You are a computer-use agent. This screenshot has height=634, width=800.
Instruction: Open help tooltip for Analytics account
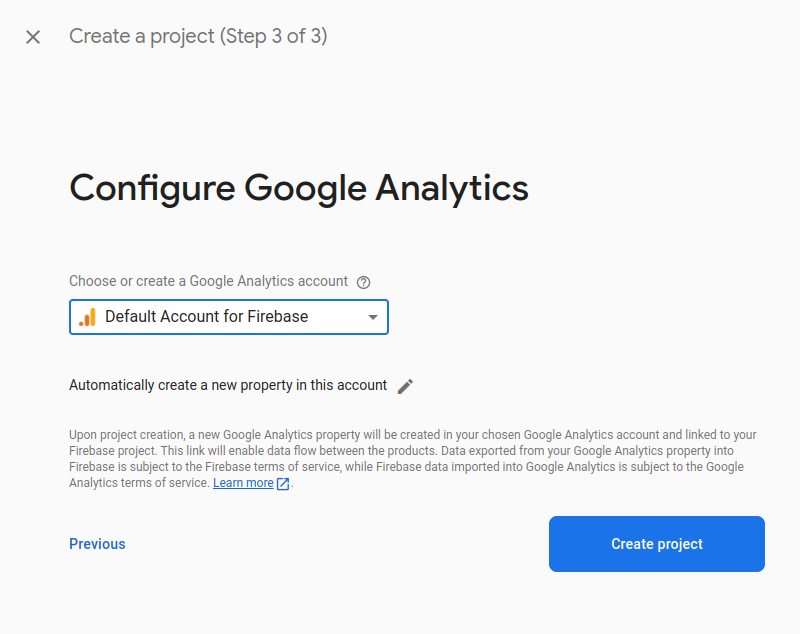click(363, 282)
